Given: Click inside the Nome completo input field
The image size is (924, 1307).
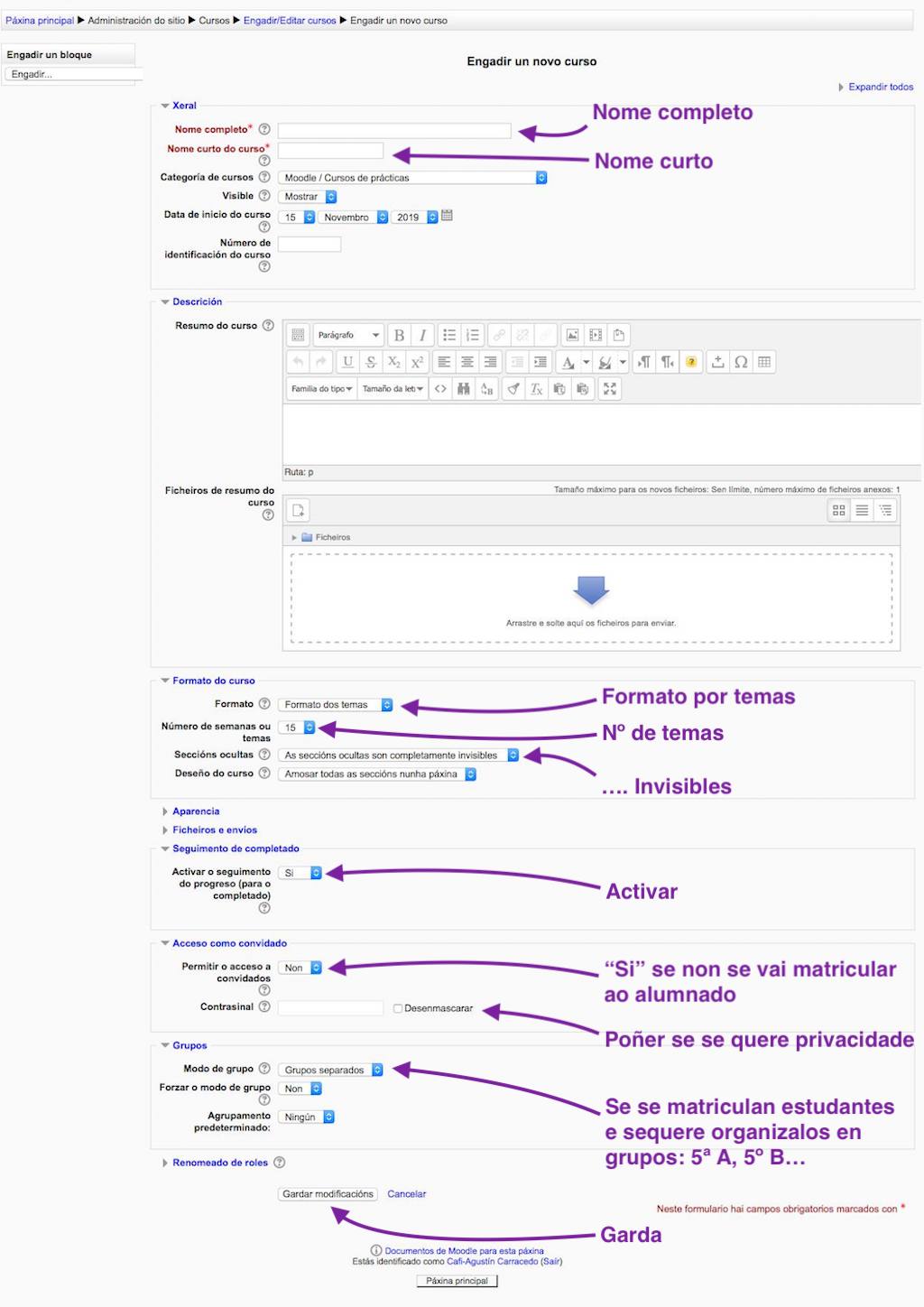Looking at the screenshot, I should [x=394, y=129].
